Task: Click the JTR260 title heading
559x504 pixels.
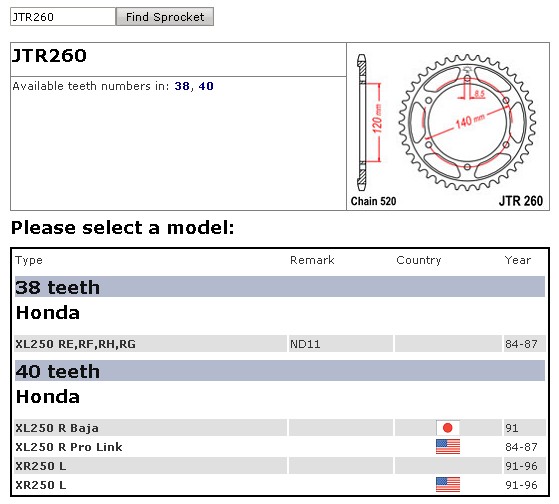Action: [49, 56]
